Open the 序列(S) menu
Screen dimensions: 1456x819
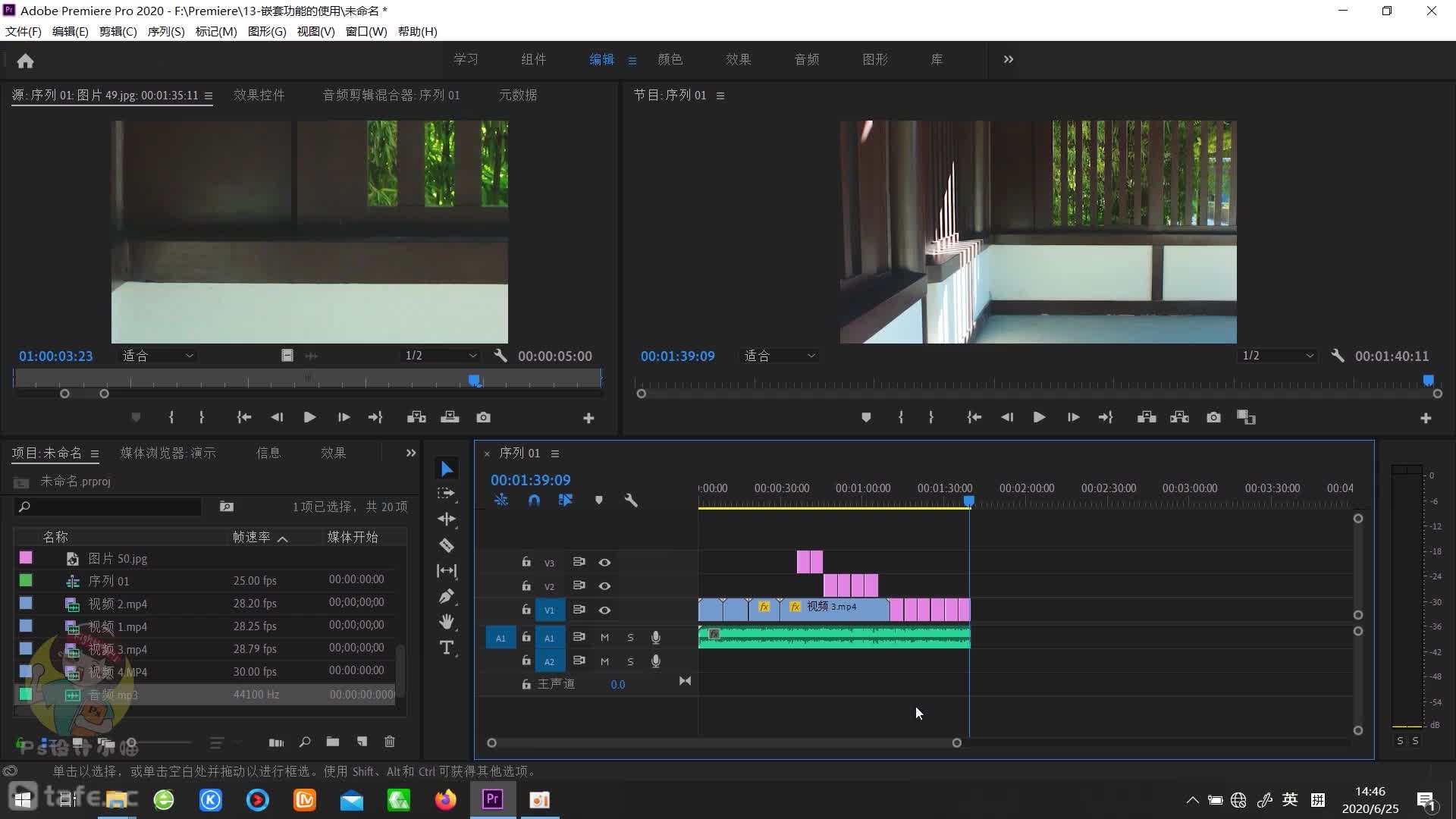[166, 31]
